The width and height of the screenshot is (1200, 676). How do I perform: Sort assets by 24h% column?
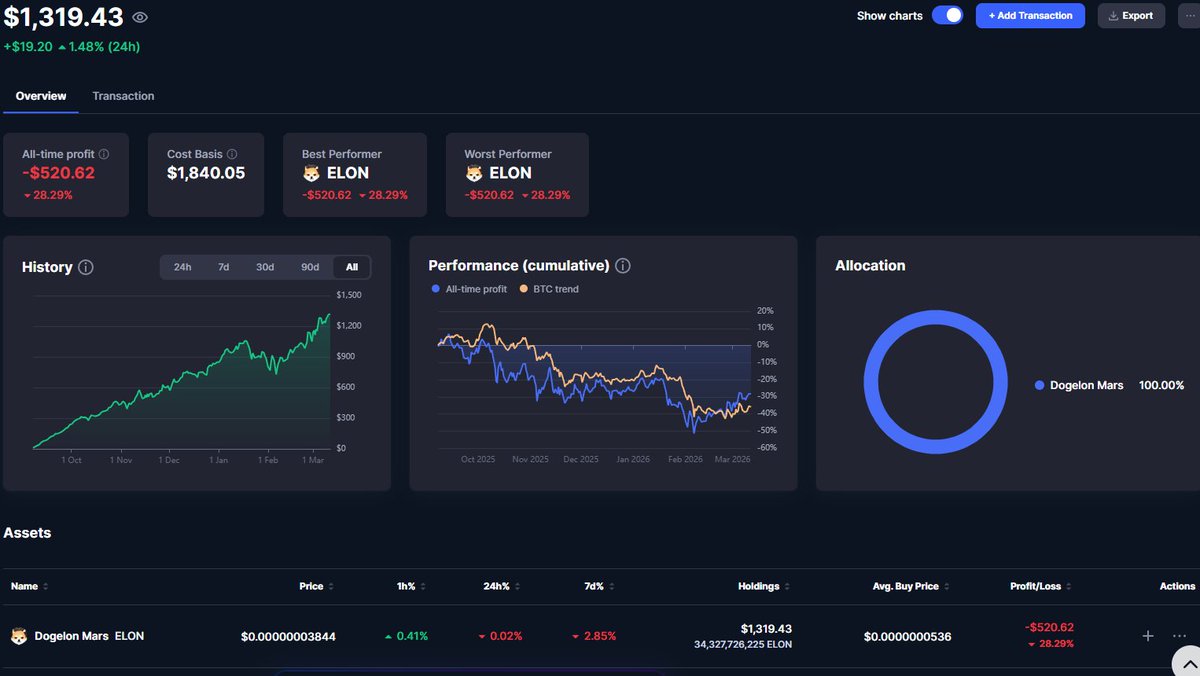pos(504,586)
